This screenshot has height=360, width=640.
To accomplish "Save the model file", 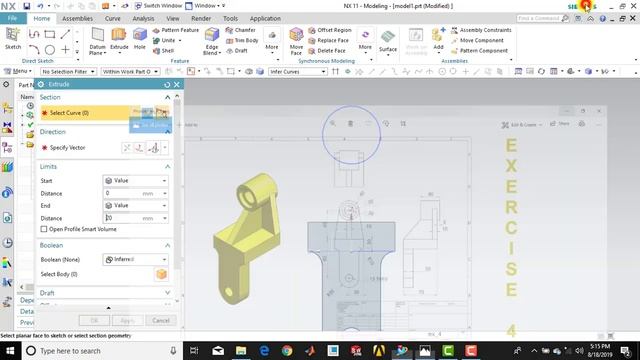I will tap(27, 6).
